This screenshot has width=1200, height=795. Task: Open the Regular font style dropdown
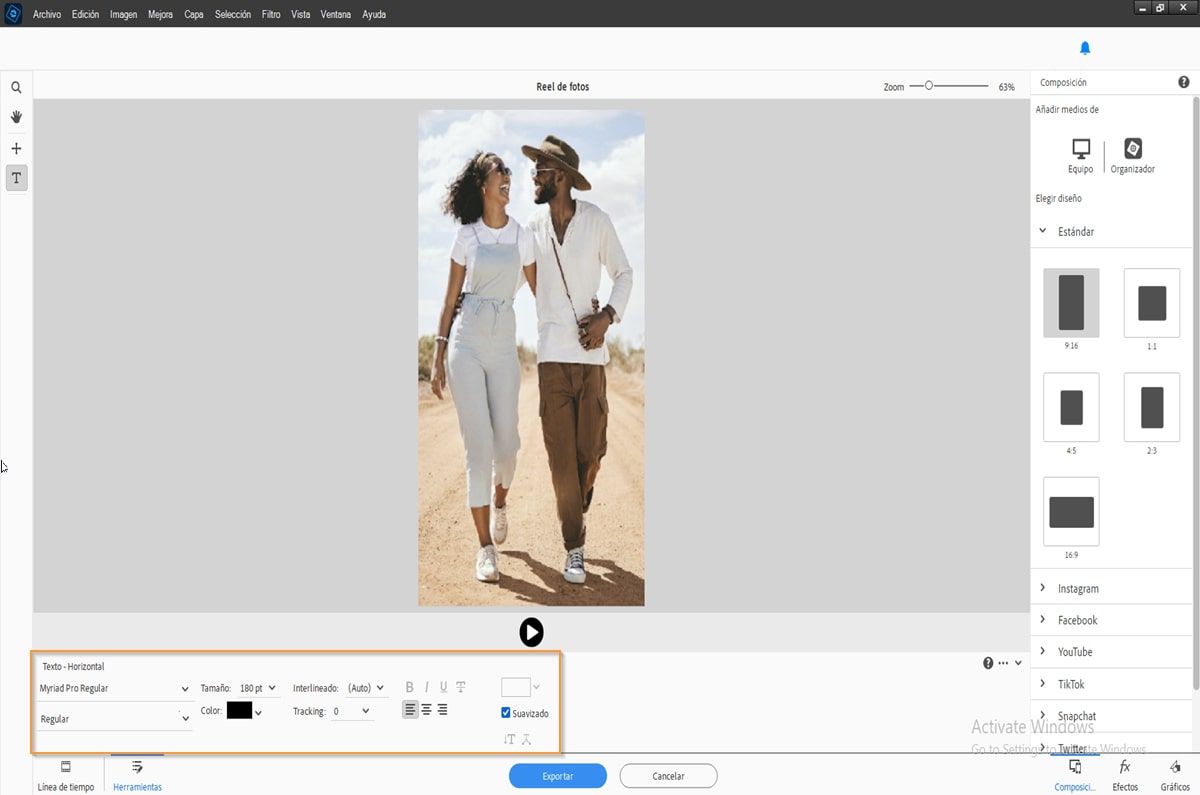coord(114,718)
